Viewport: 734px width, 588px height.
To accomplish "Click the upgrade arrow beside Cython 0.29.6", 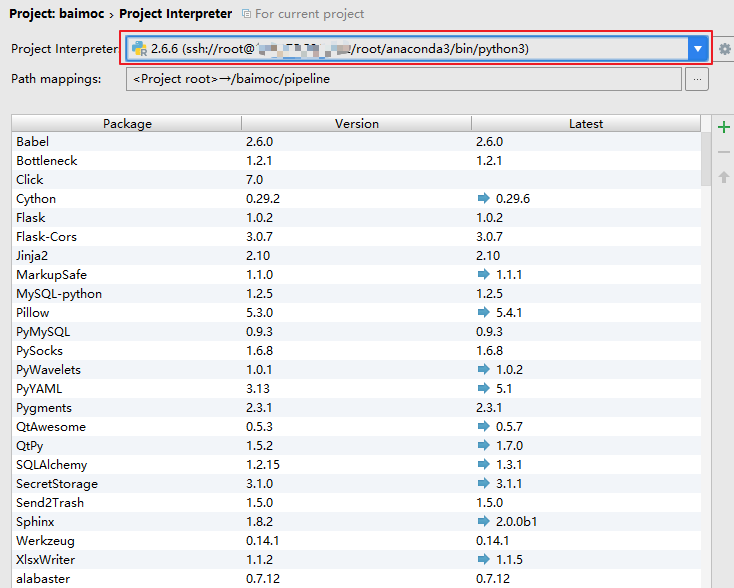I will pos(483,198).
